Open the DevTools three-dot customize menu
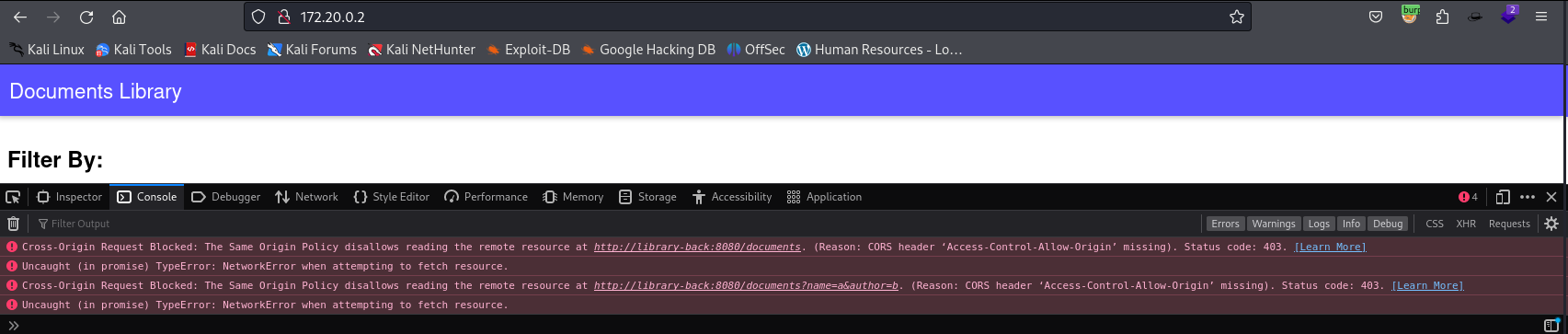1568x334 pixels. (1528, 197)
